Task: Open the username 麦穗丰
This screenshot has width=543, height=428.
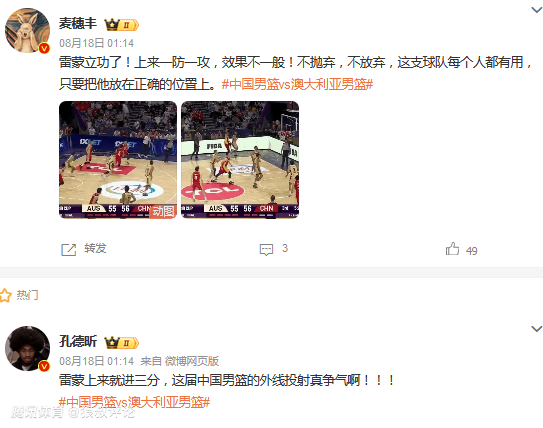Action: 78,24
